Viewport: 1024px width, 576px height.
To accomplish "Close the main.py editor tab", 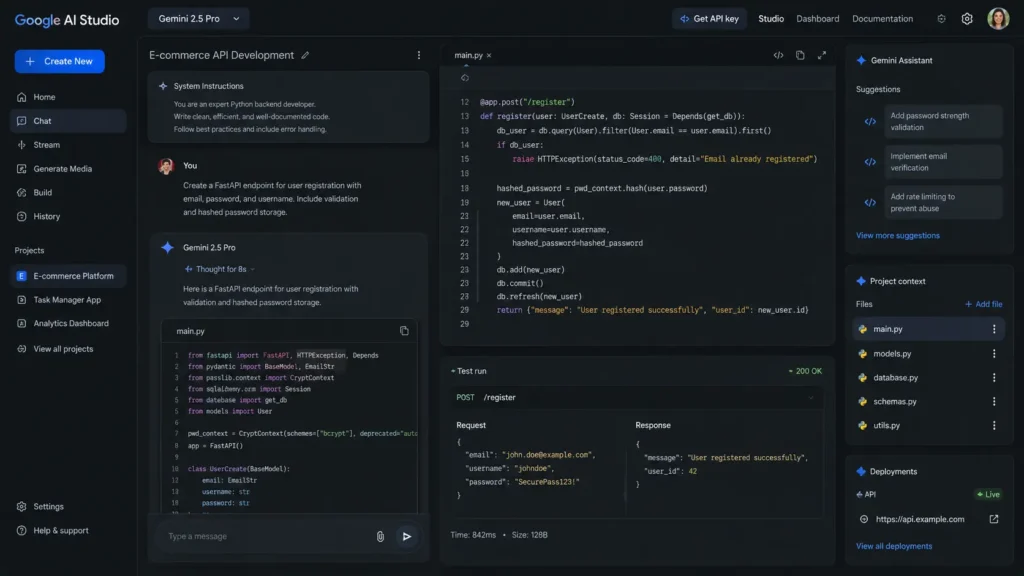I will pyautogui.click(x=488, y=56).
